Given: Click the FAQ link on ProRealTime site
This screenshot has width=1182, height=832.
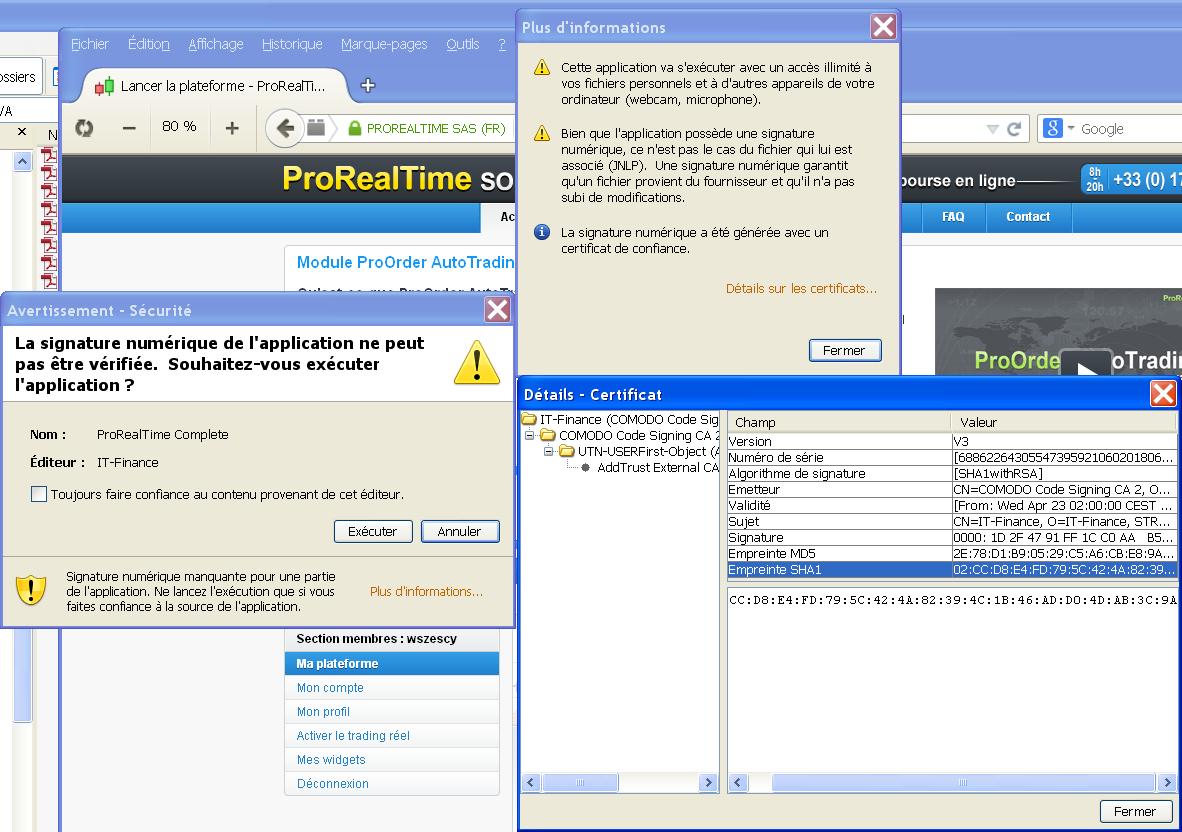Looking at the screenshot, I should tap(953, 217).
